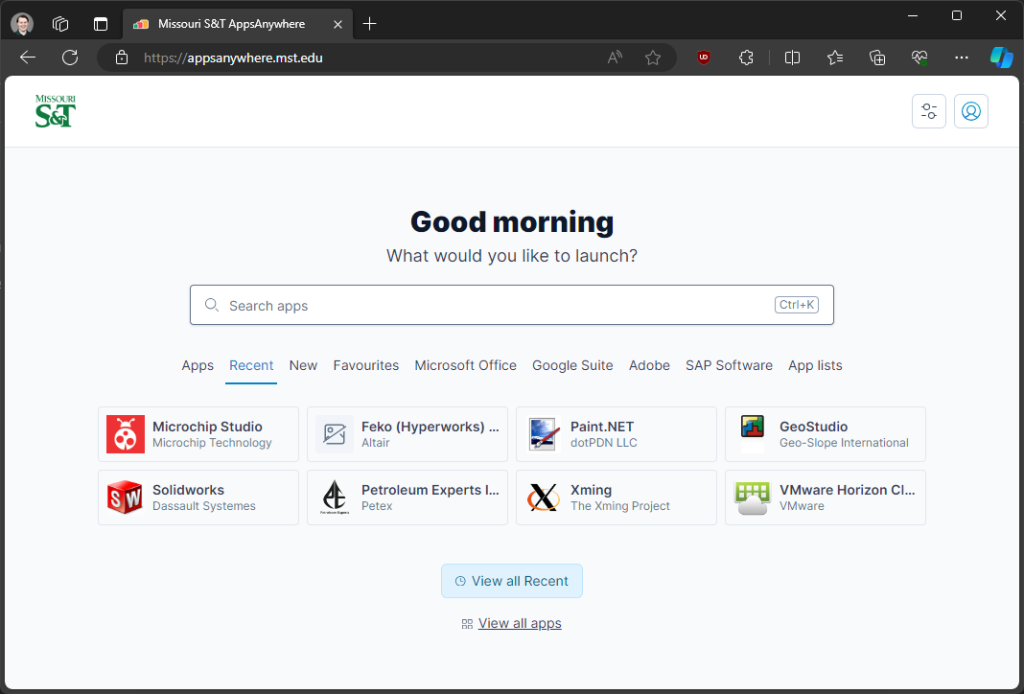Click the "Dassault Systemes" vendor text
This screenshot has width=1024, height=694.
click(x=204, y=506)
